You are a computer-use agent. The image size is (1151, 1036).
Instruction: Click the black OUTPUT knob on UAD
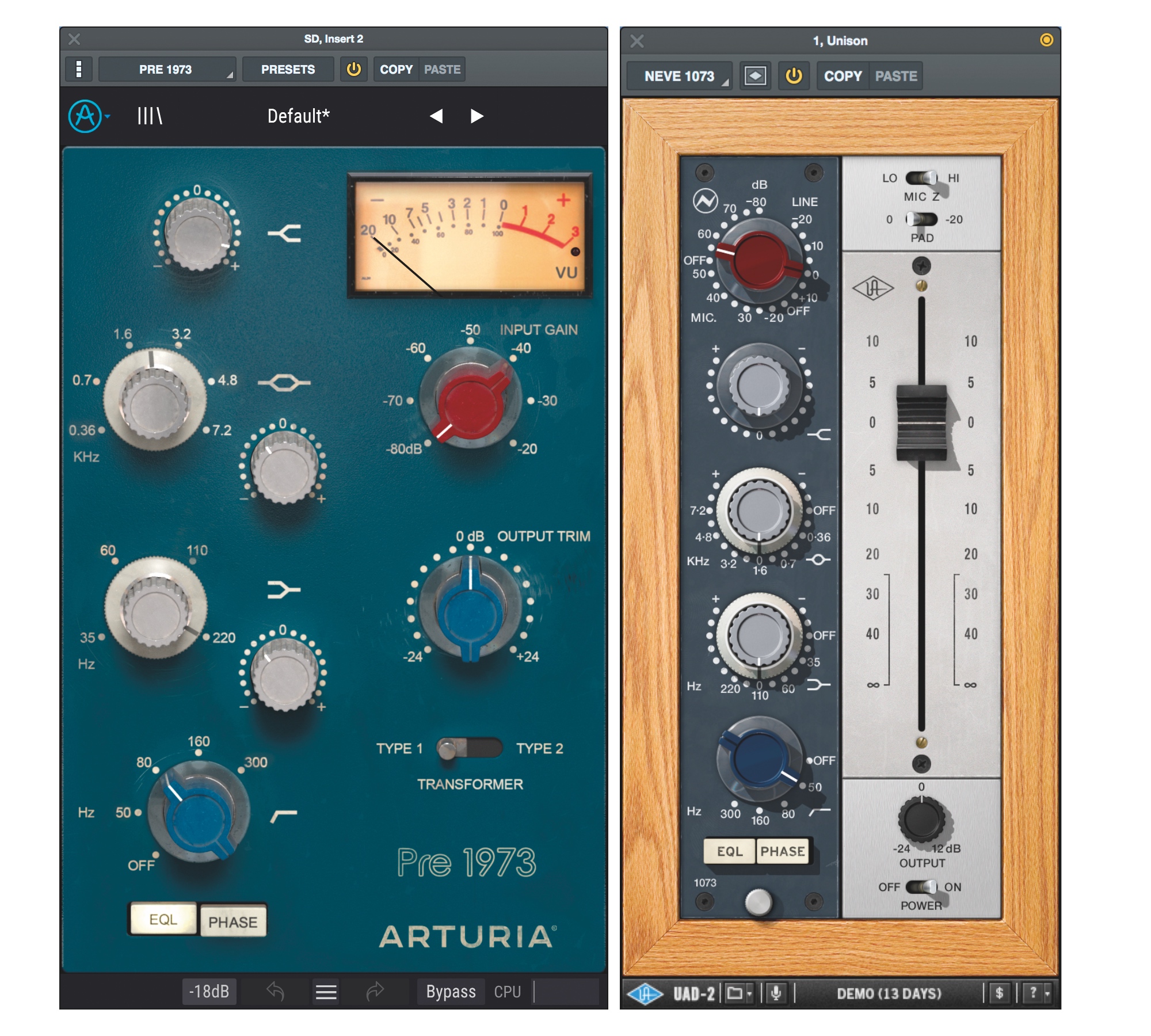921,819
